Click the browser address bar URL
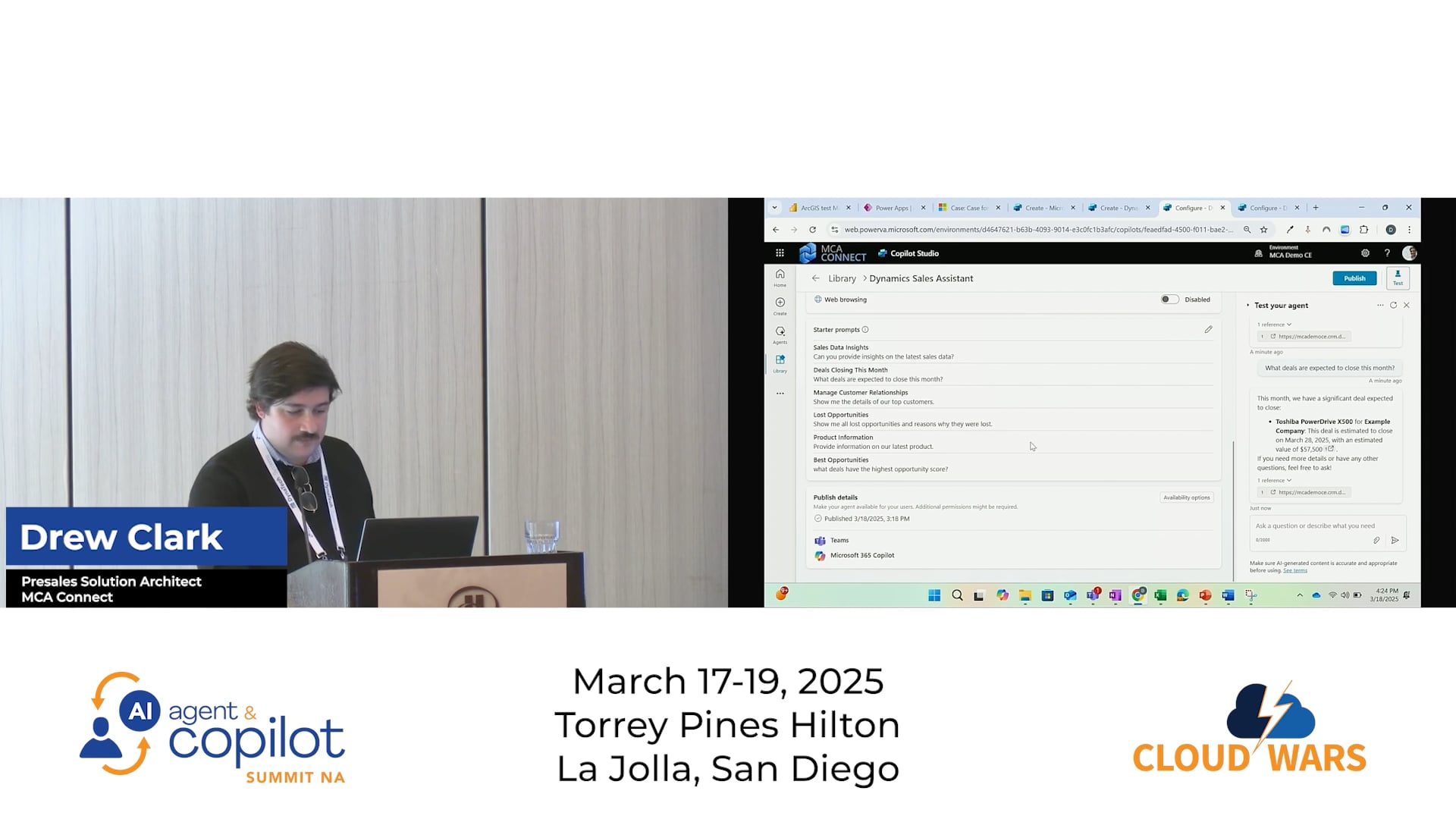Image resolution: width=1456 pixels, height=819 pixels. tap(1038, 230)
